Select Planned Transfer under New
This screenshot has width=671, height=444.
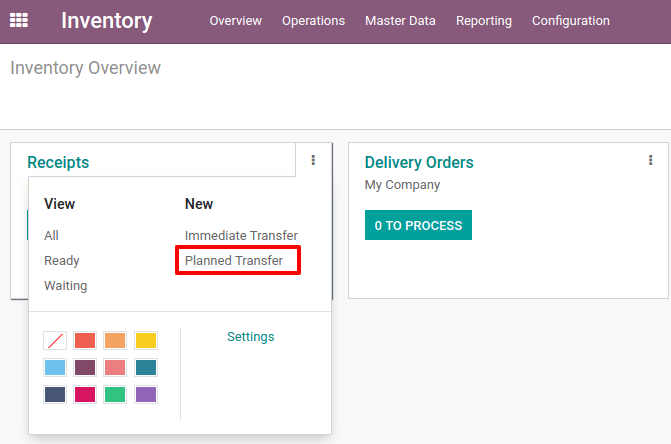click(x=234, y=260)
